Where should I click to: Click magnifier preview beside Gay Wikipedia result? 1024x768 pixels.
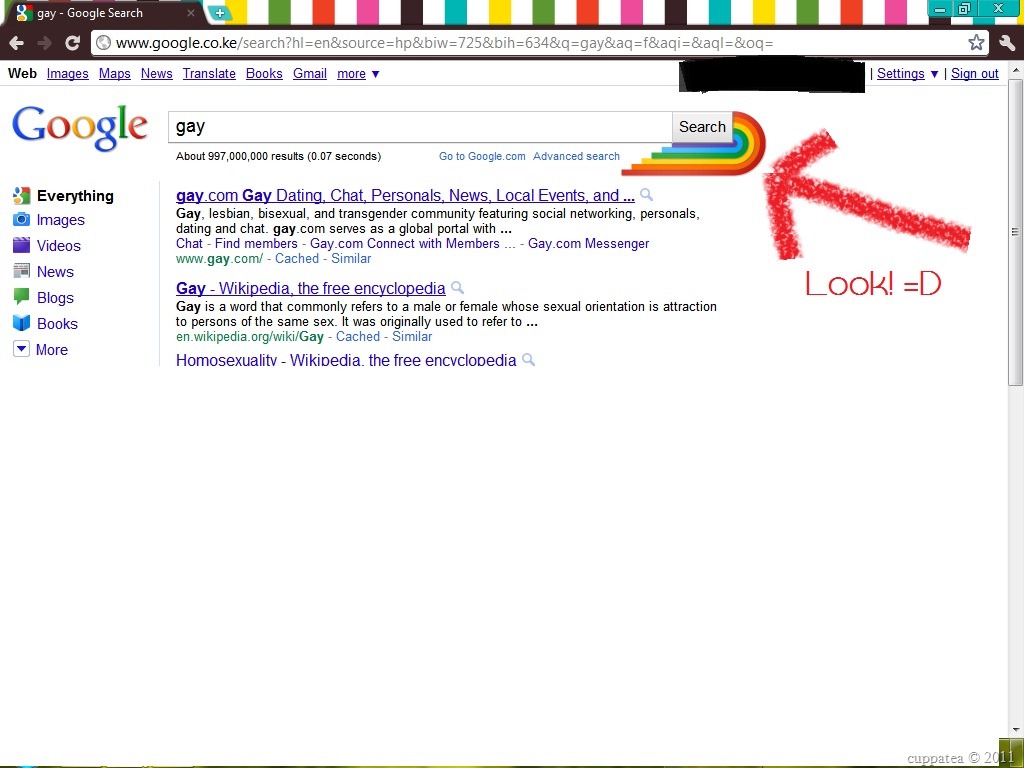(x=457, y=287)
